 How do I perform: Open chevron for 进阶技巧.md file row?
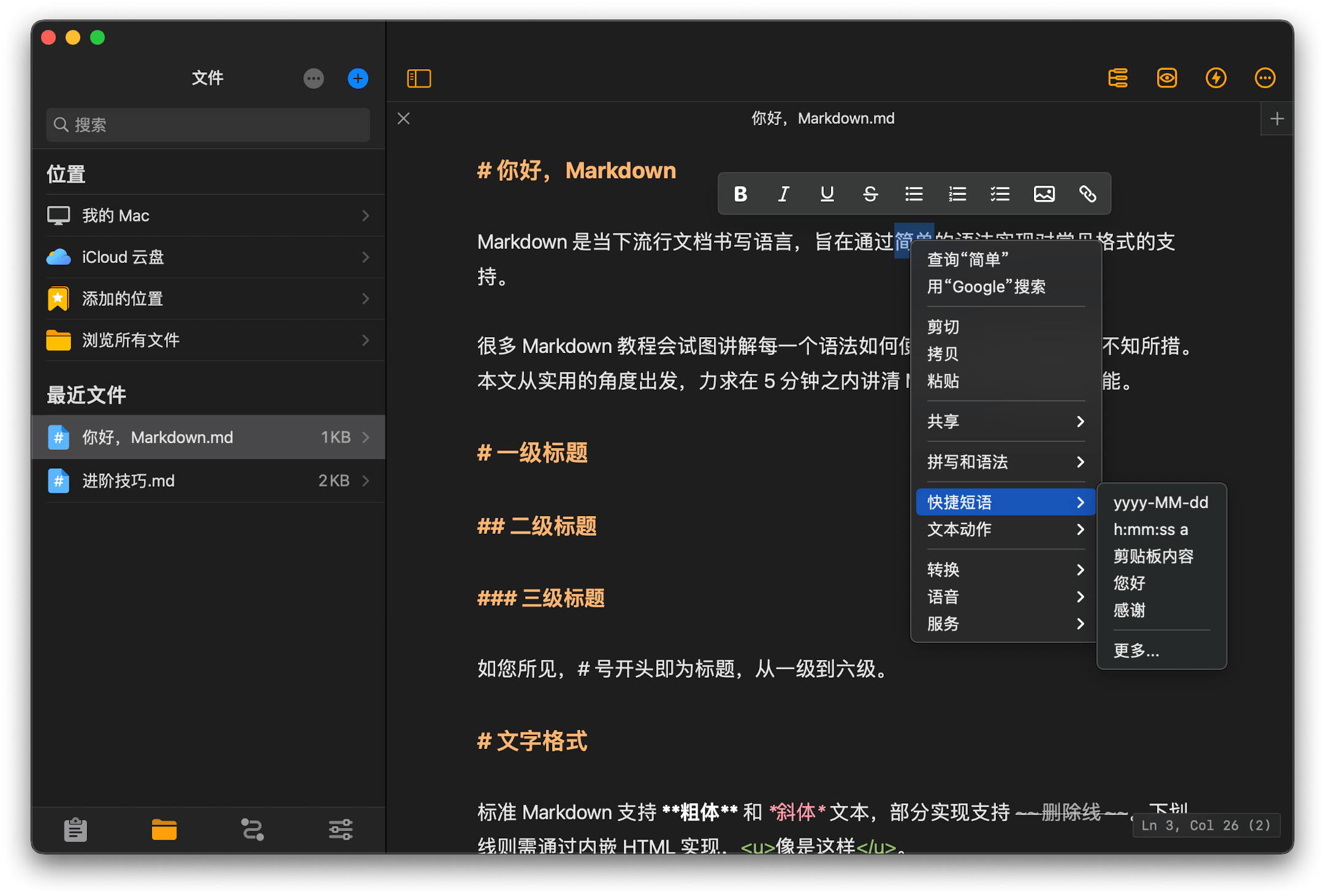(366, 480)
